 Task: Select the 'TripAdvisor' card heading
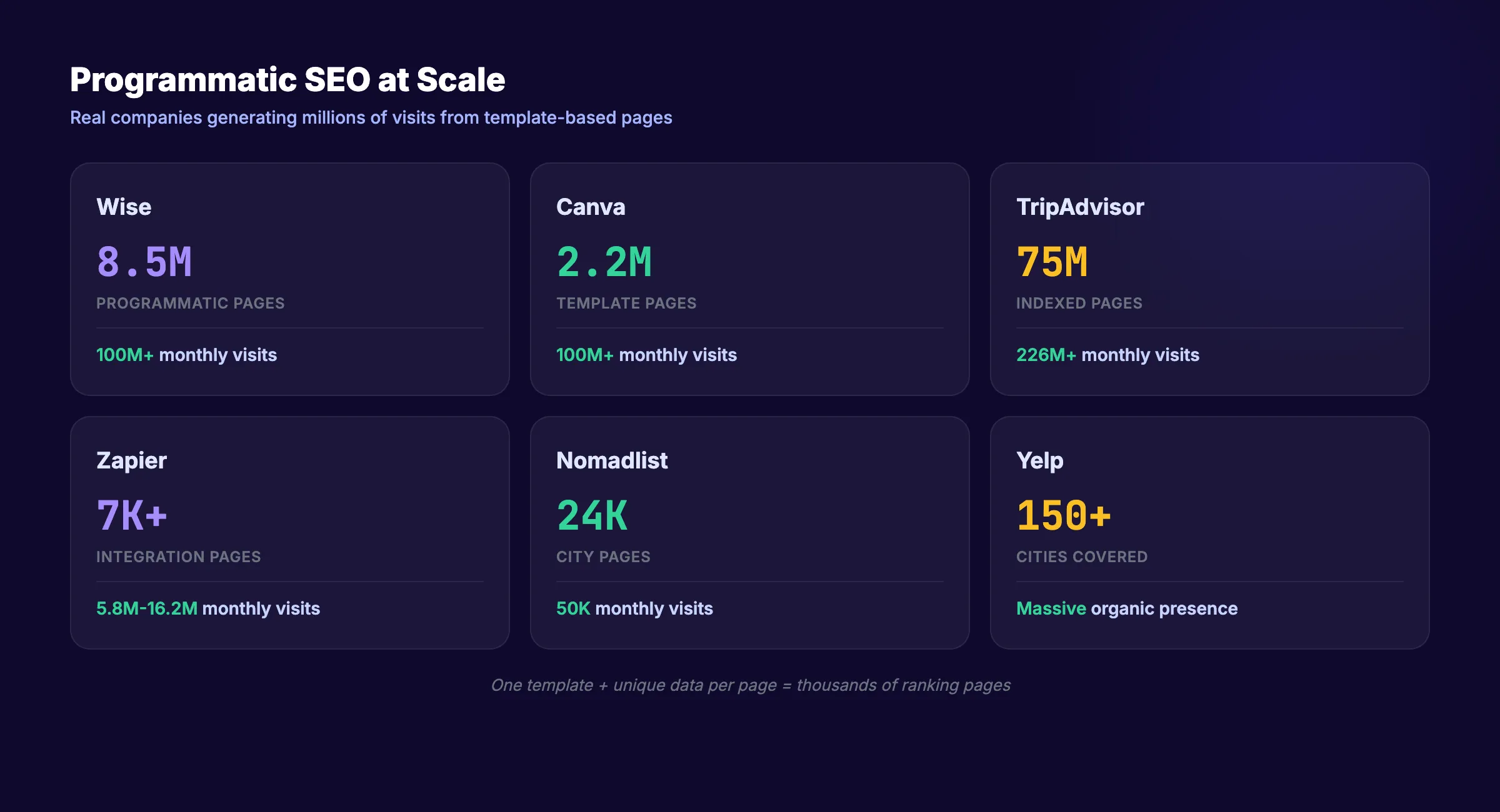click(1080, 207)
